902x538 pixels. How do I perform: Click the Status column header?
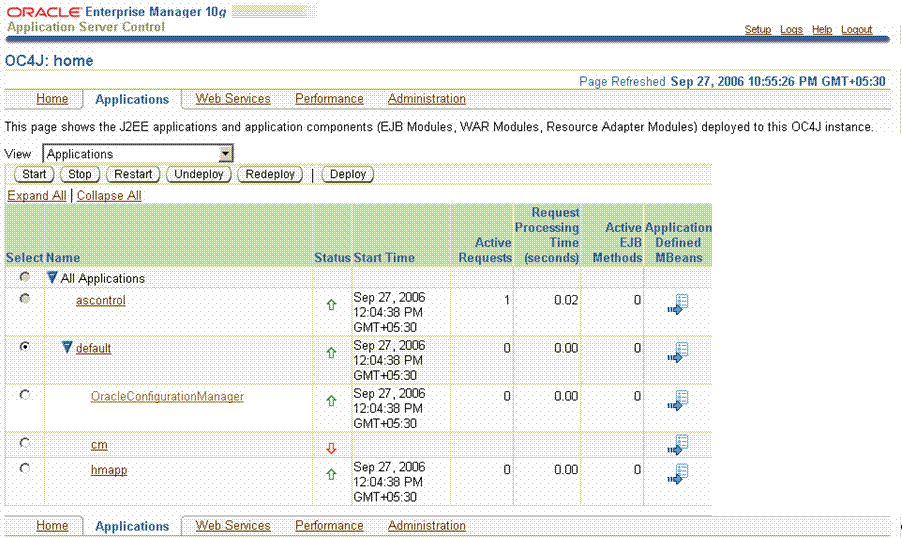[332, 258]
